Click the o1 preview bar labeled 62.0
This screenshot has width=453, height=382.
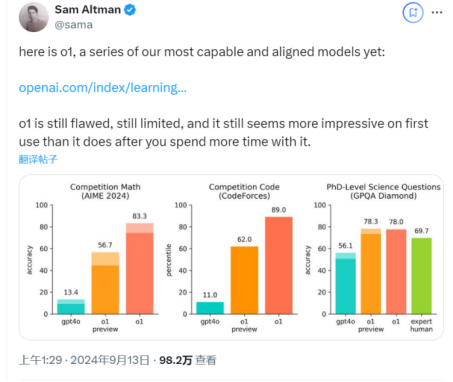(x=244, y=280)
